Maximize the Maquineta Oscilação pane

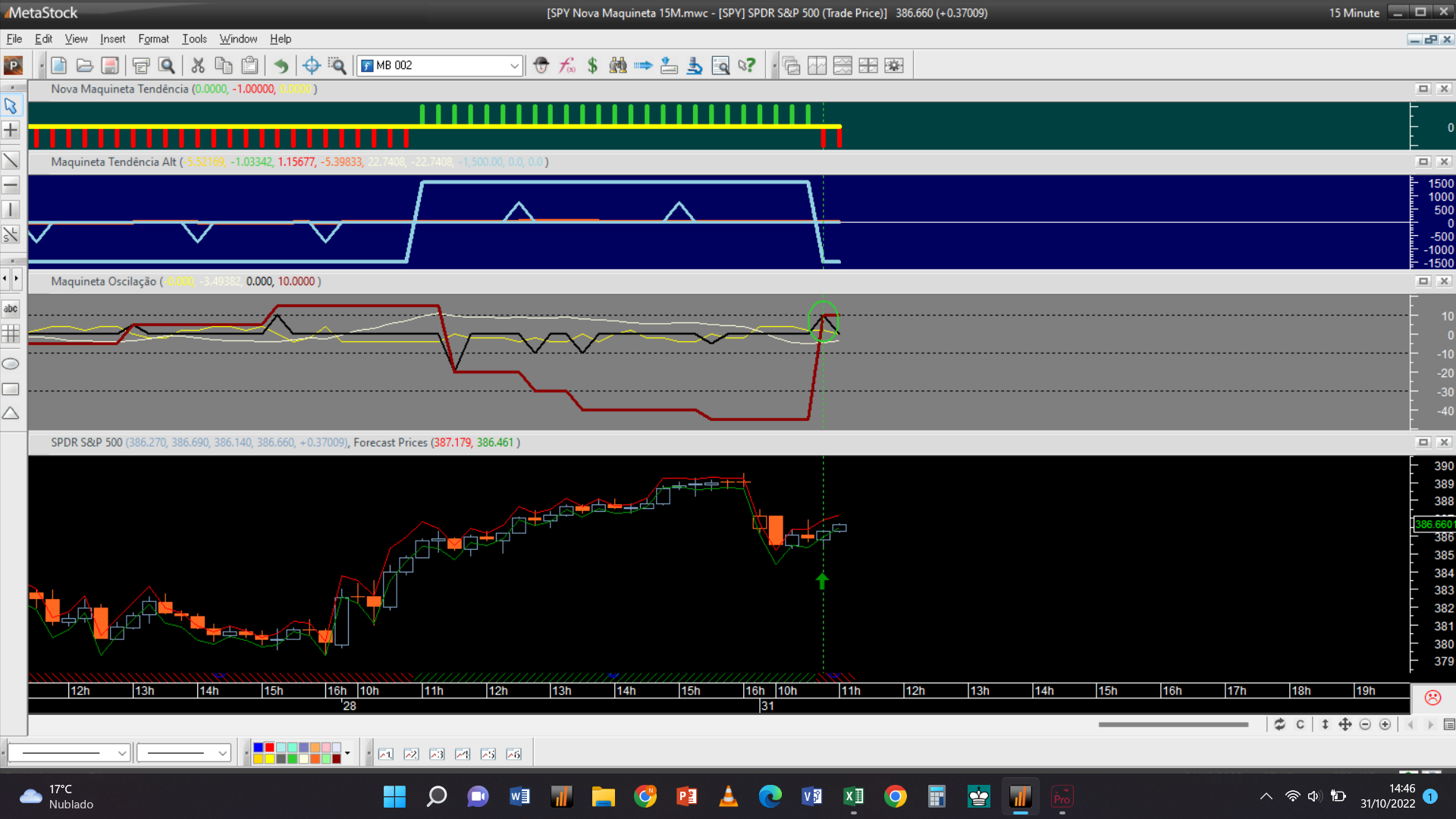click(1423, 281)
